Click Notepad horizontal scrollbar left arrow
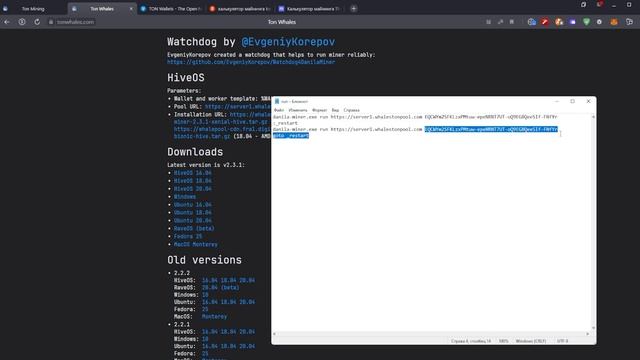This screenshot has height=360, width=640. (274, 334)
